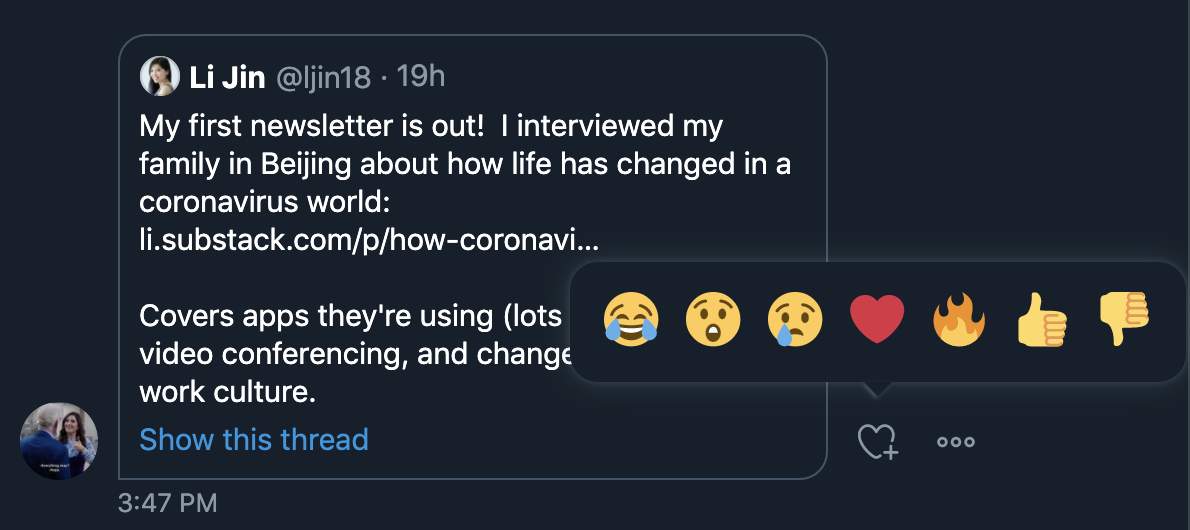
Task: Add a thumbs up reaction
Action: point(1042,320)
